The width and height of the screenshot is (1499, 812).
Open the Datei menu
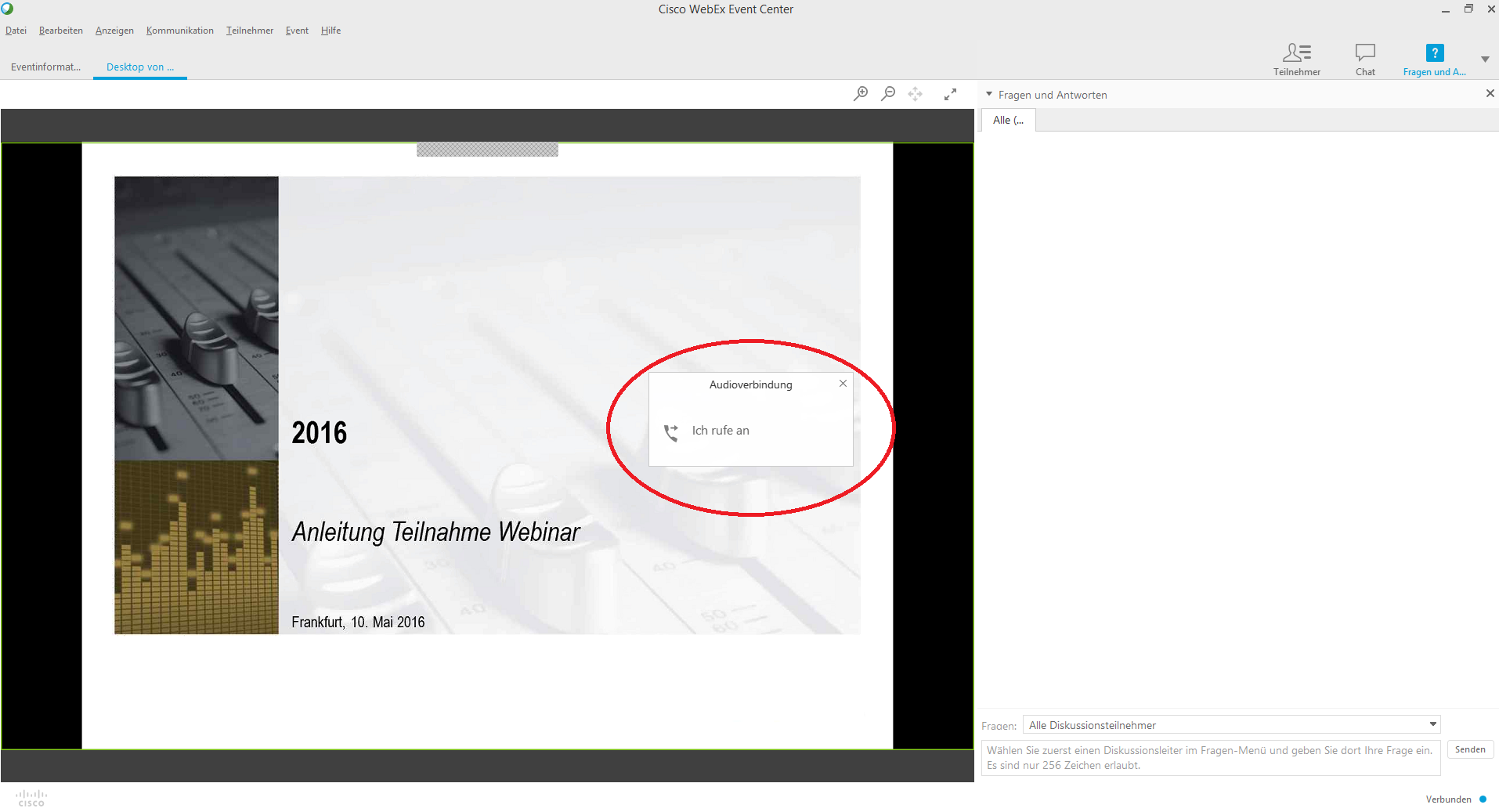(16, 31)
